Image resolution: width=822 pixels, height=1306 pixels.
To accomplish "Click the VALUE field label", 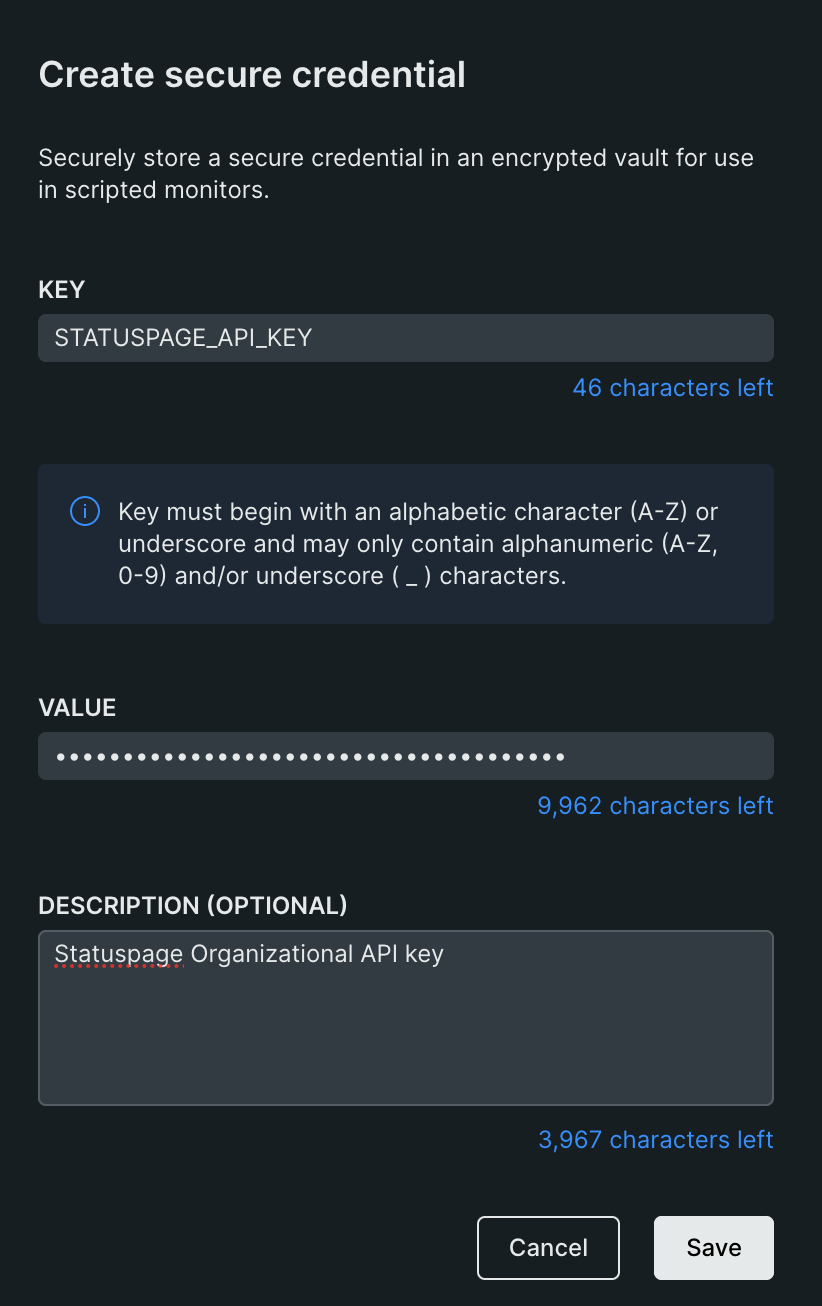I will click(x=77, y=708).
